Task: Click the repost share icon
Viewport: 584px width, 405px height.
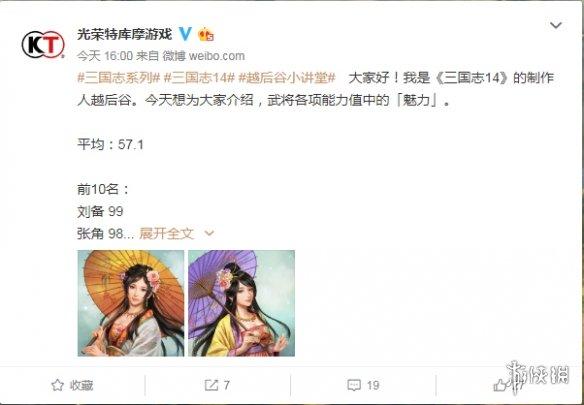Action: coord(211,385)
